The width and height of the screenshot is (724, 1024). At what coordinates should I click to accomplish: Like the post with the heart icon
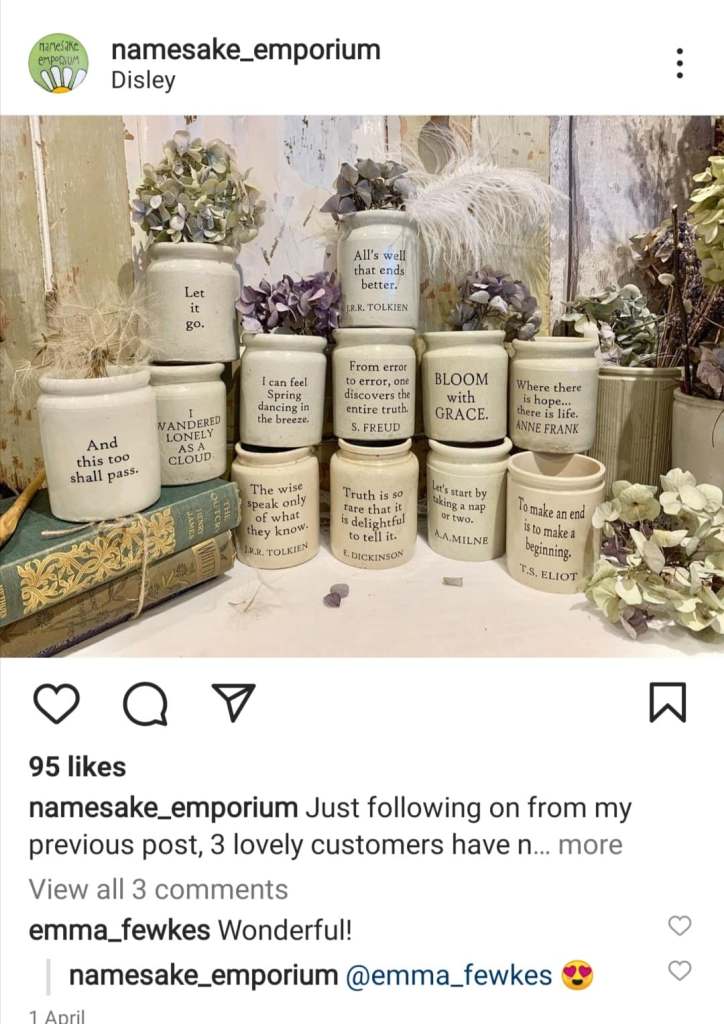[56, 703]
